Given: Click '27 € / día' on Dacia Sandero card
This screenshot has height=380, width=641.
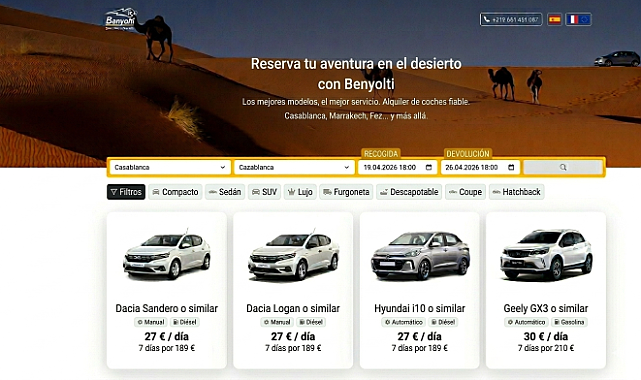Looking at the screenshot, I should 167,336.
